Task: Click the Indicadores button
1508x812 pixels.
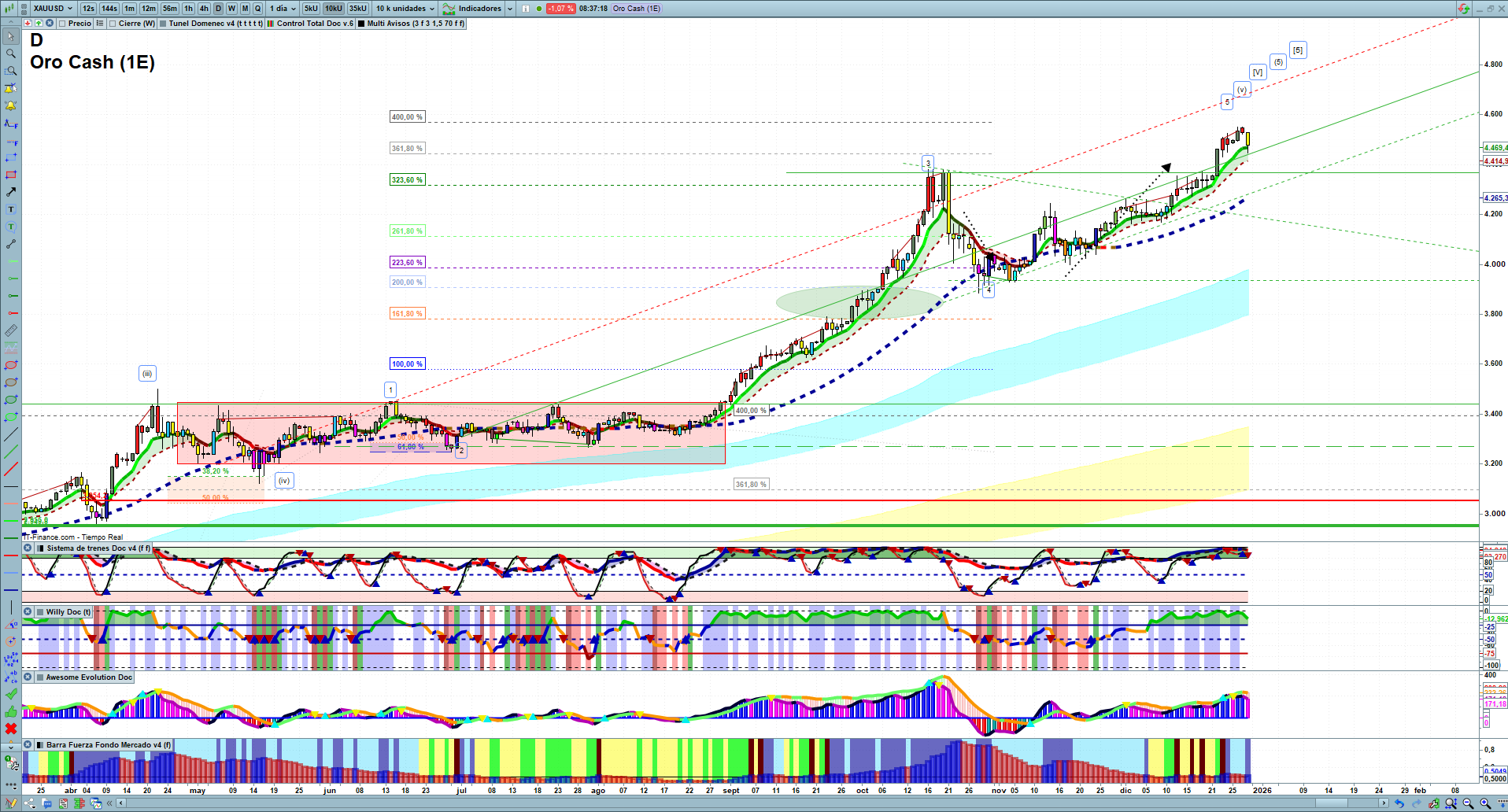Action: click(x=479, y=9)
